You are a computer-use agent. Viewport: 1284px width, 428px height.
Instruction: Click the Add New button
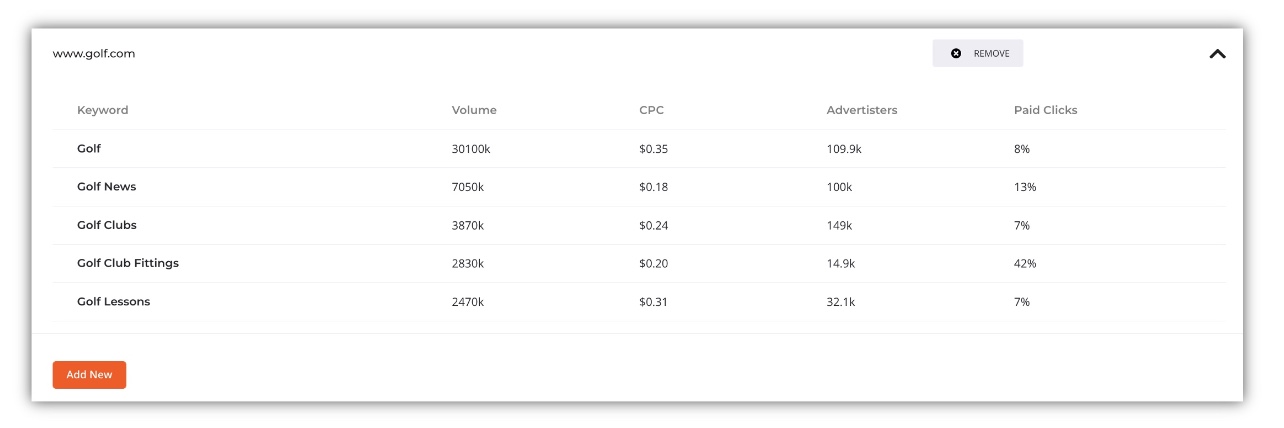point(89,375)
